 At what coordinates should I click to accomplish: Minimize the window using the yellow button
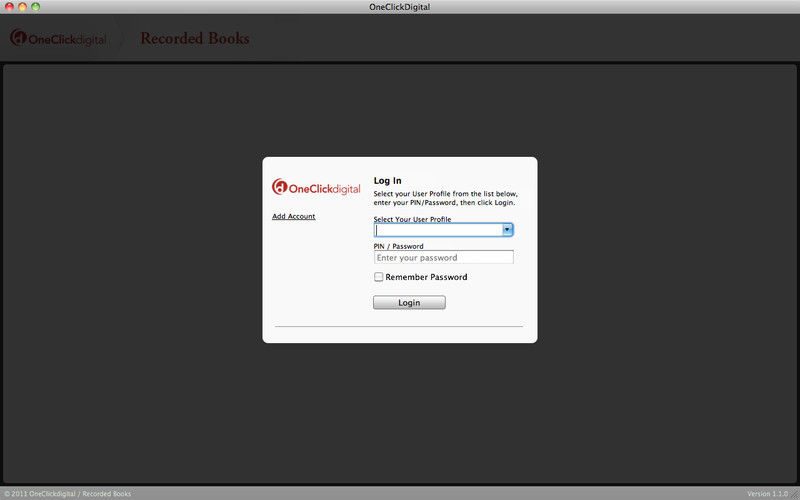[x=23, y=7]
